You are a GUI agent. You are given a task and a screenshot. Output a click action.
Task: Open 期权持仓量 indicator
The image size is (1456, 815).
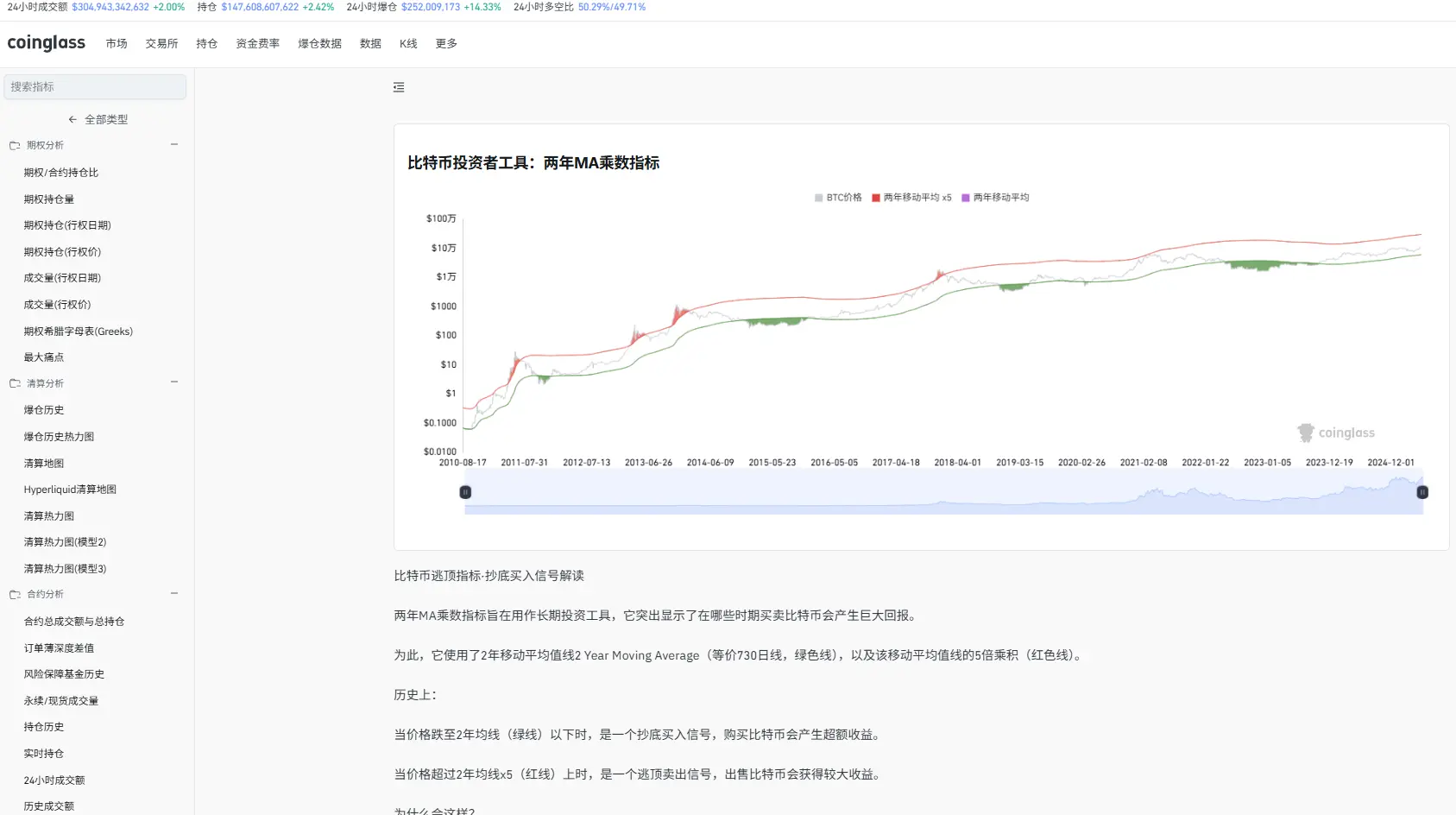point(49,199)
